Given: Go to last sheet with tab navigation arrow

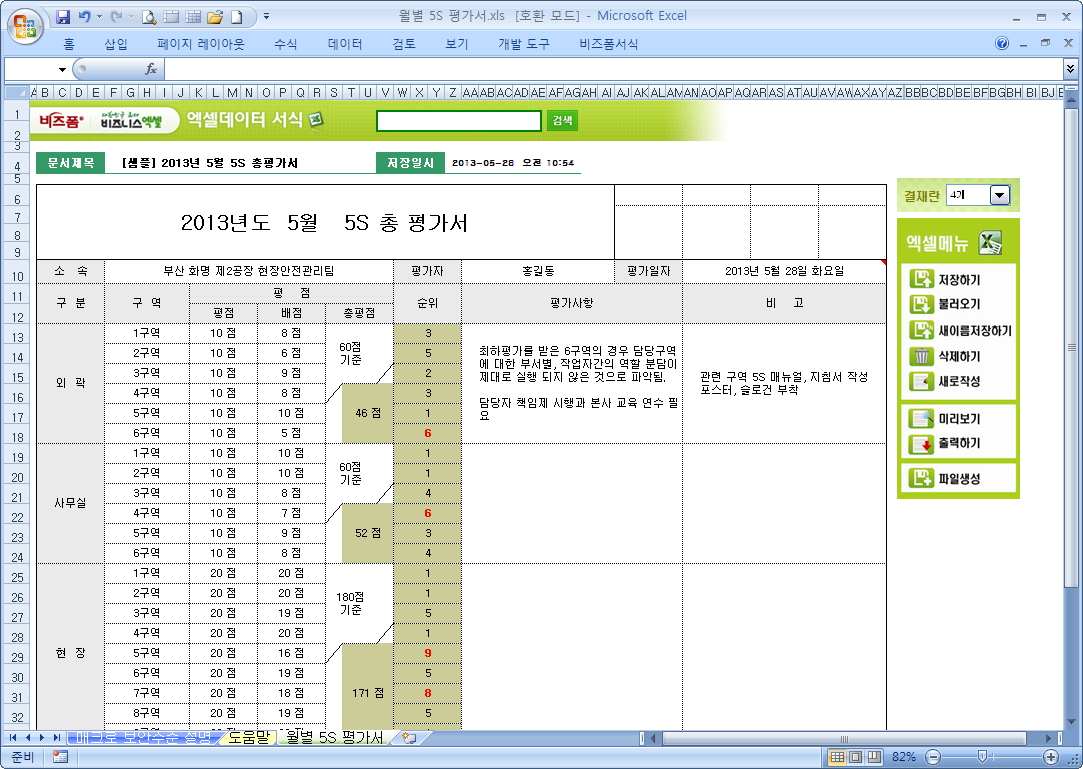Looking at the screenshot, I should pos(56,738).
